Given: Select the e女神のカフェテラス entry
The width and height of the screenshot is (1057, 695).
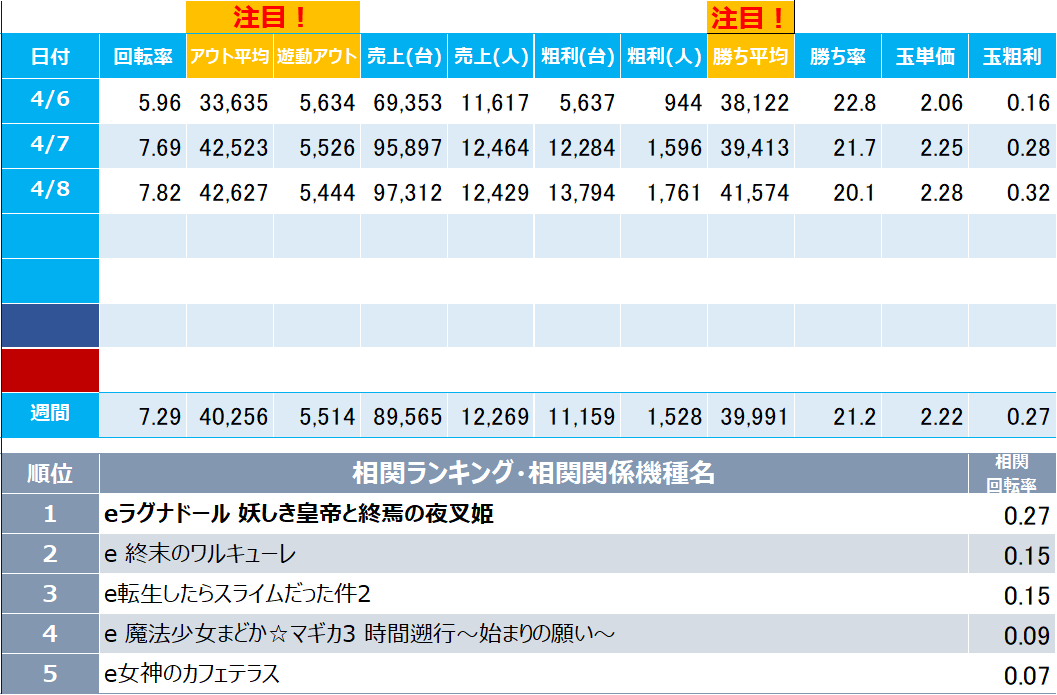Looking at the screenshot, I should point(192,674).
